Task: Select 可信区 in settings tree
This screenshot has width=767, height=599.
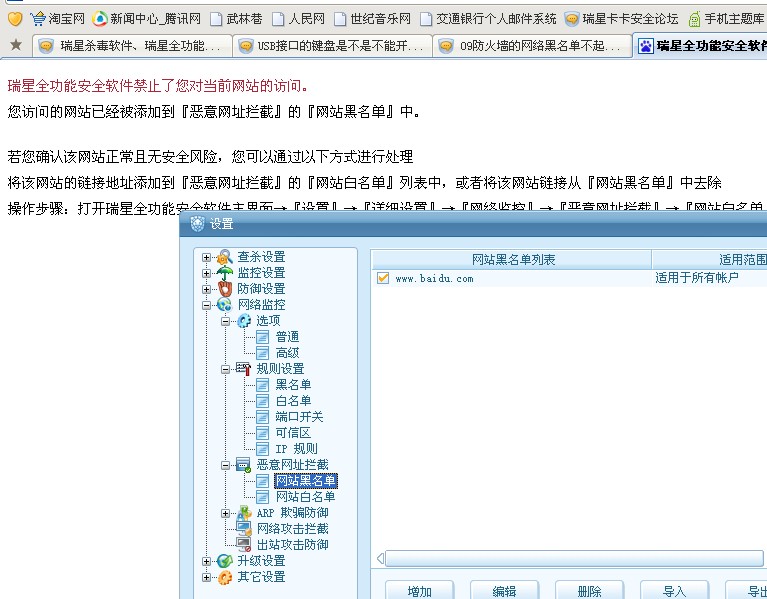Action: coord(293,433)
